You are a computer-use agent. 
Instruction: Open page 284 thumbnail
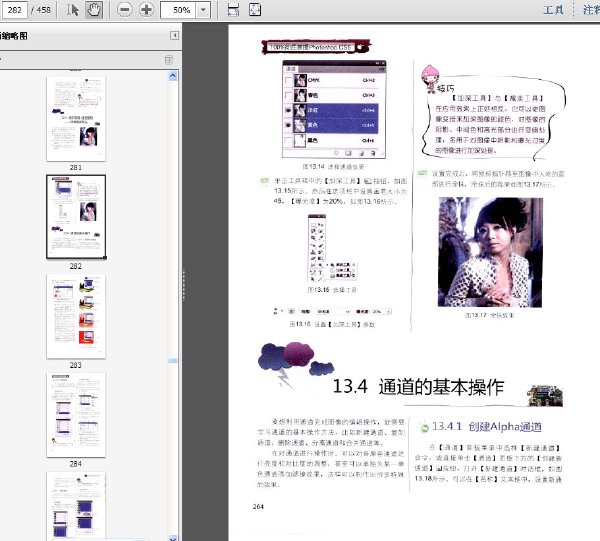(76, 415)
